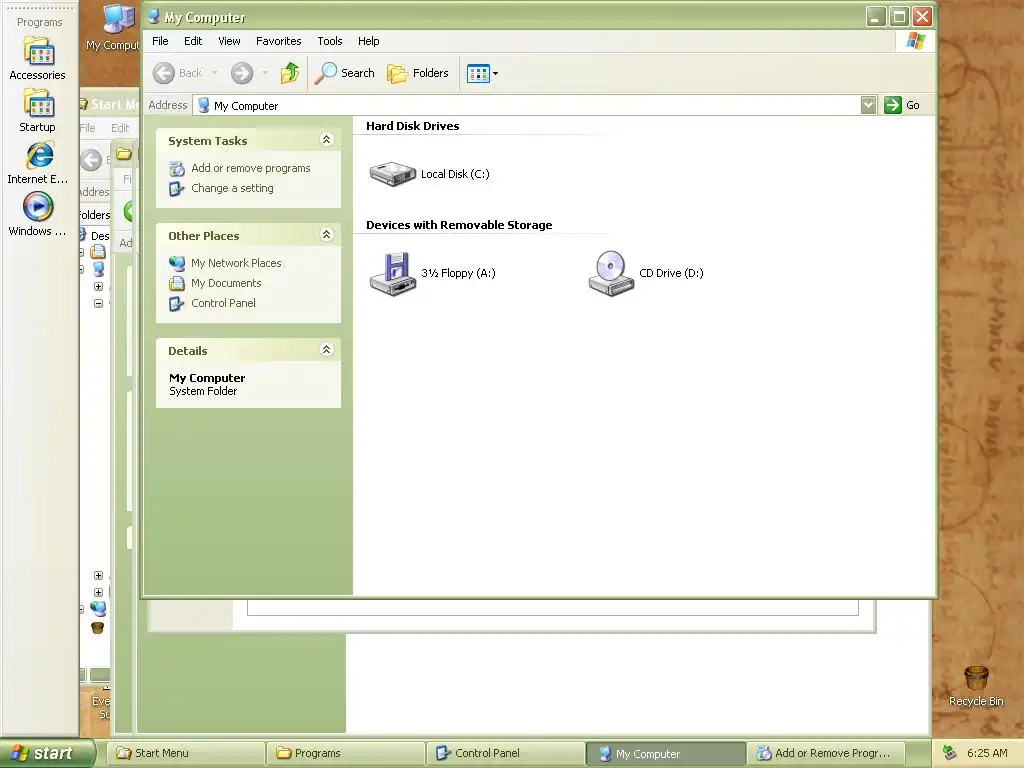Toggle the Folders pane
The height and width of the screenshot is (768, 1024).
(x=418, y=73)
